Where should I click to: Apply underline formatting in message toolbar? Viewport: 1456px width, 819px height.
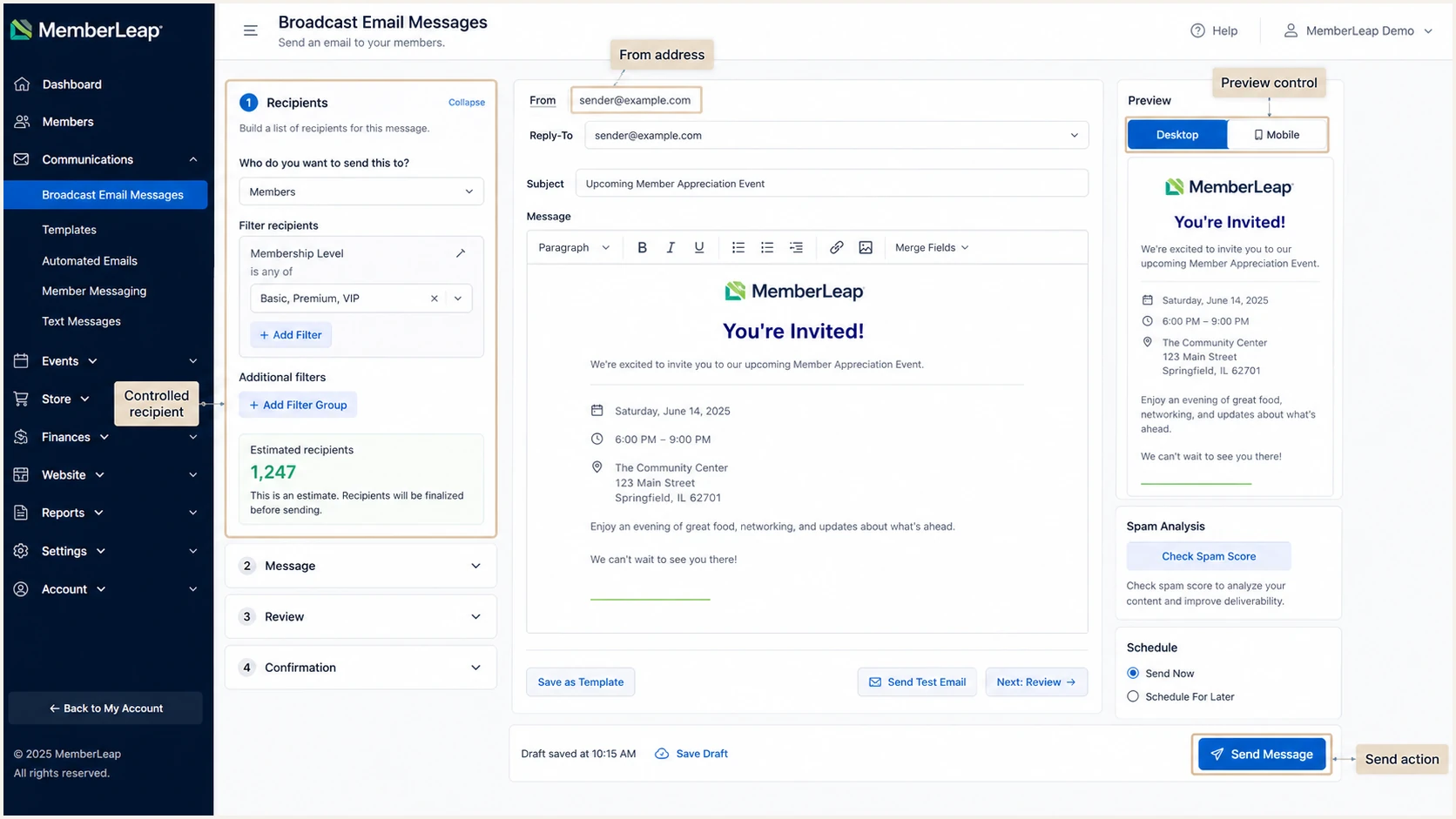click(x=699, y=248)
